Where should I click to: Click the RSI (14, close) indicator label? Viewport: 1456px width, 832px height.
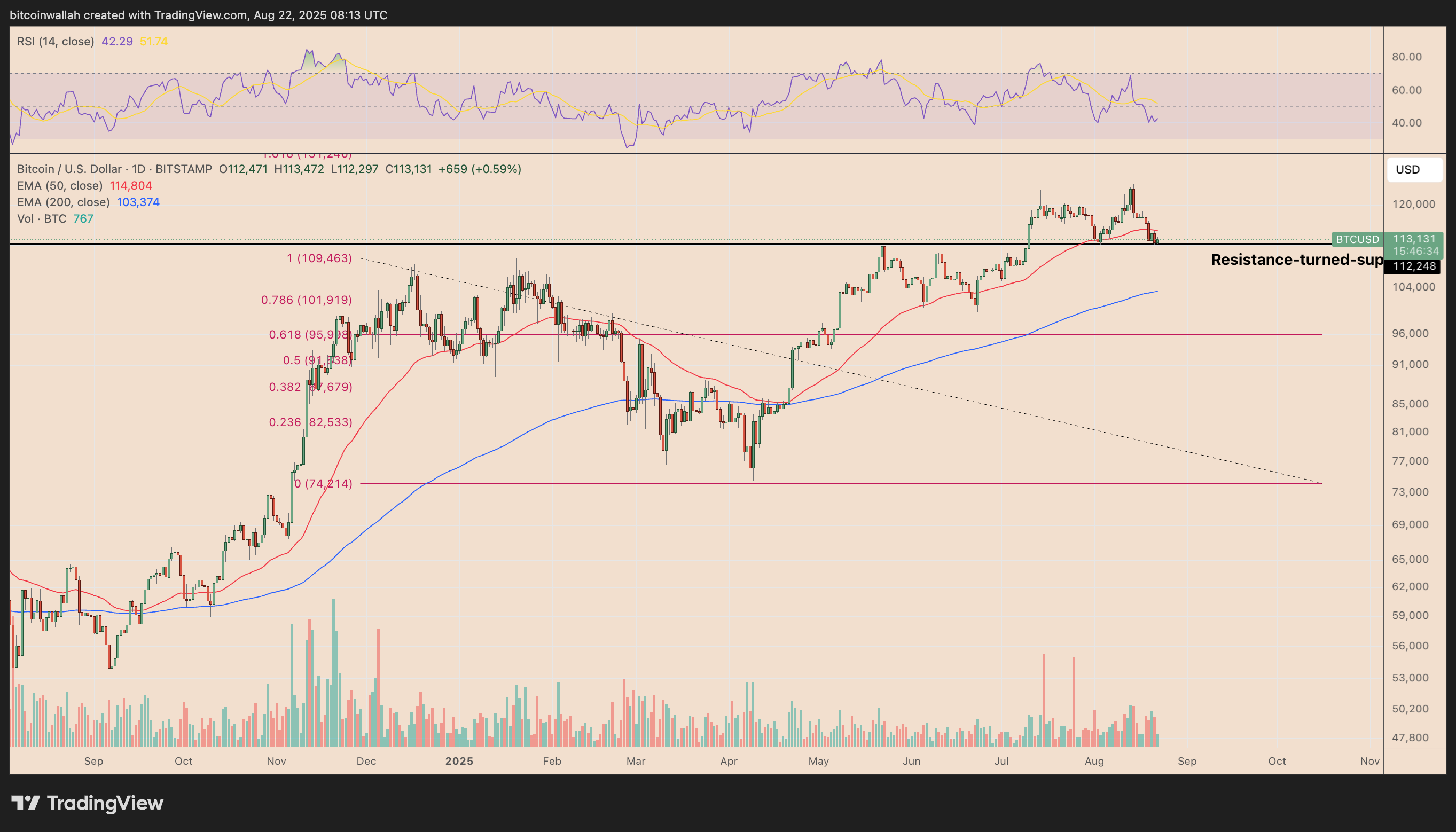(56, 41)
